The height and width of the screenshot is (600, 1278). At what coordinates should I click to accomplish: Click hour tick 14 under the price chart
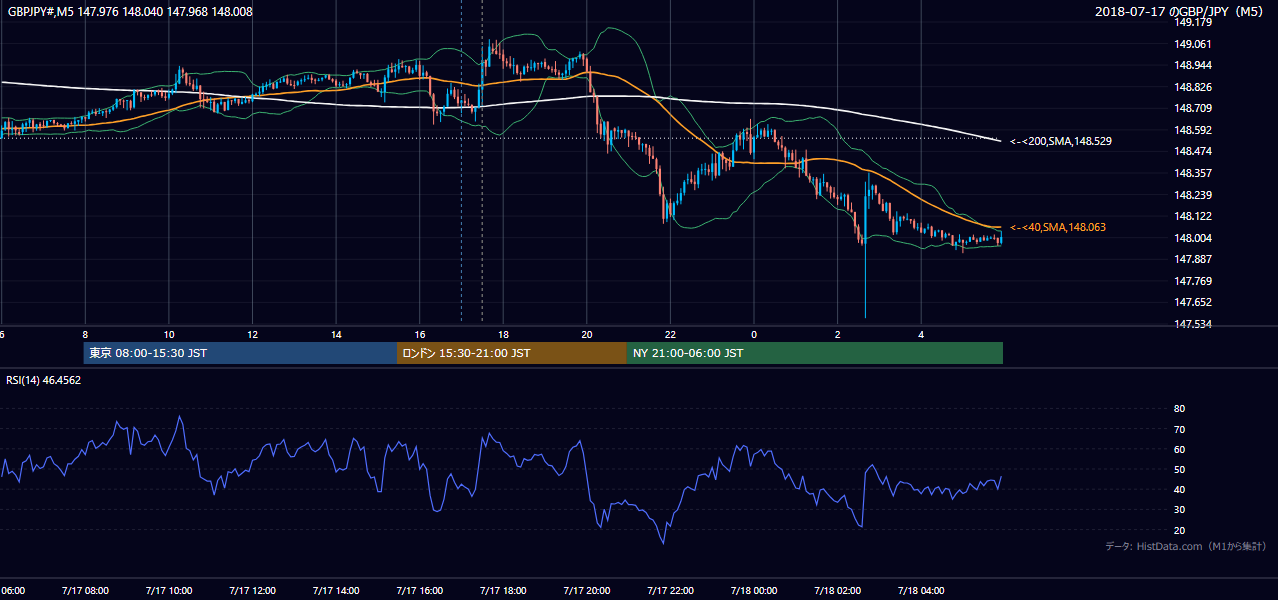[336, 335]
